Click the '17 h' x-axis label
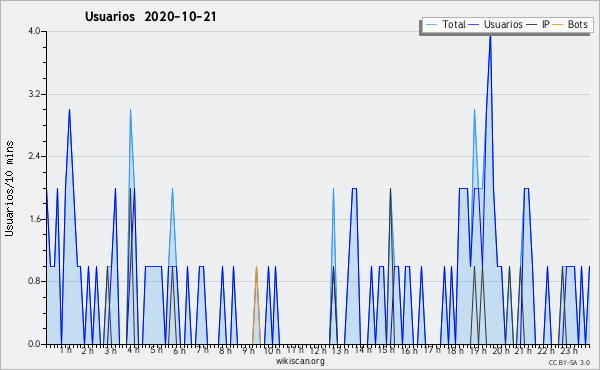This screenshot has width=600, height=370. pyautogui.click(x=432, y=350)
